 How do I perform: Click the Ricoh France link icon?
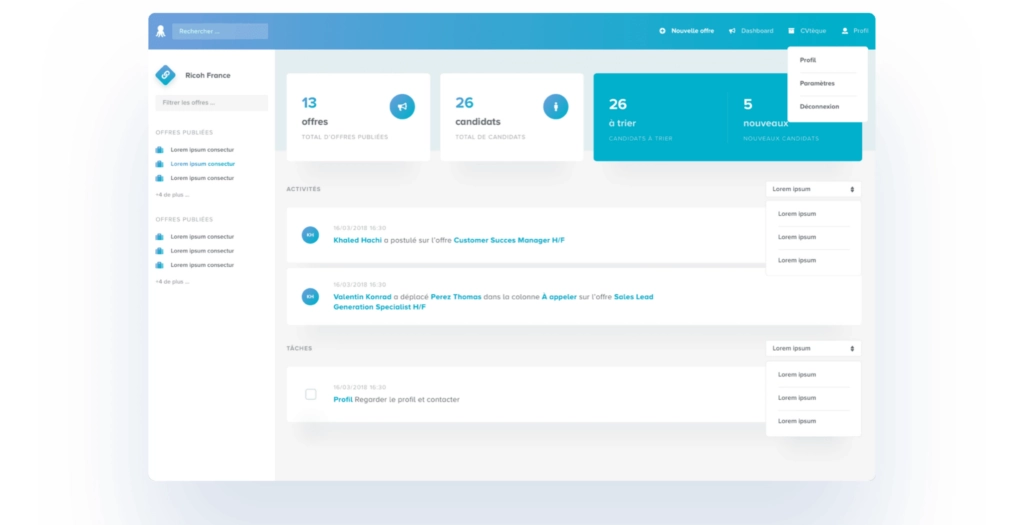[166, 75]
